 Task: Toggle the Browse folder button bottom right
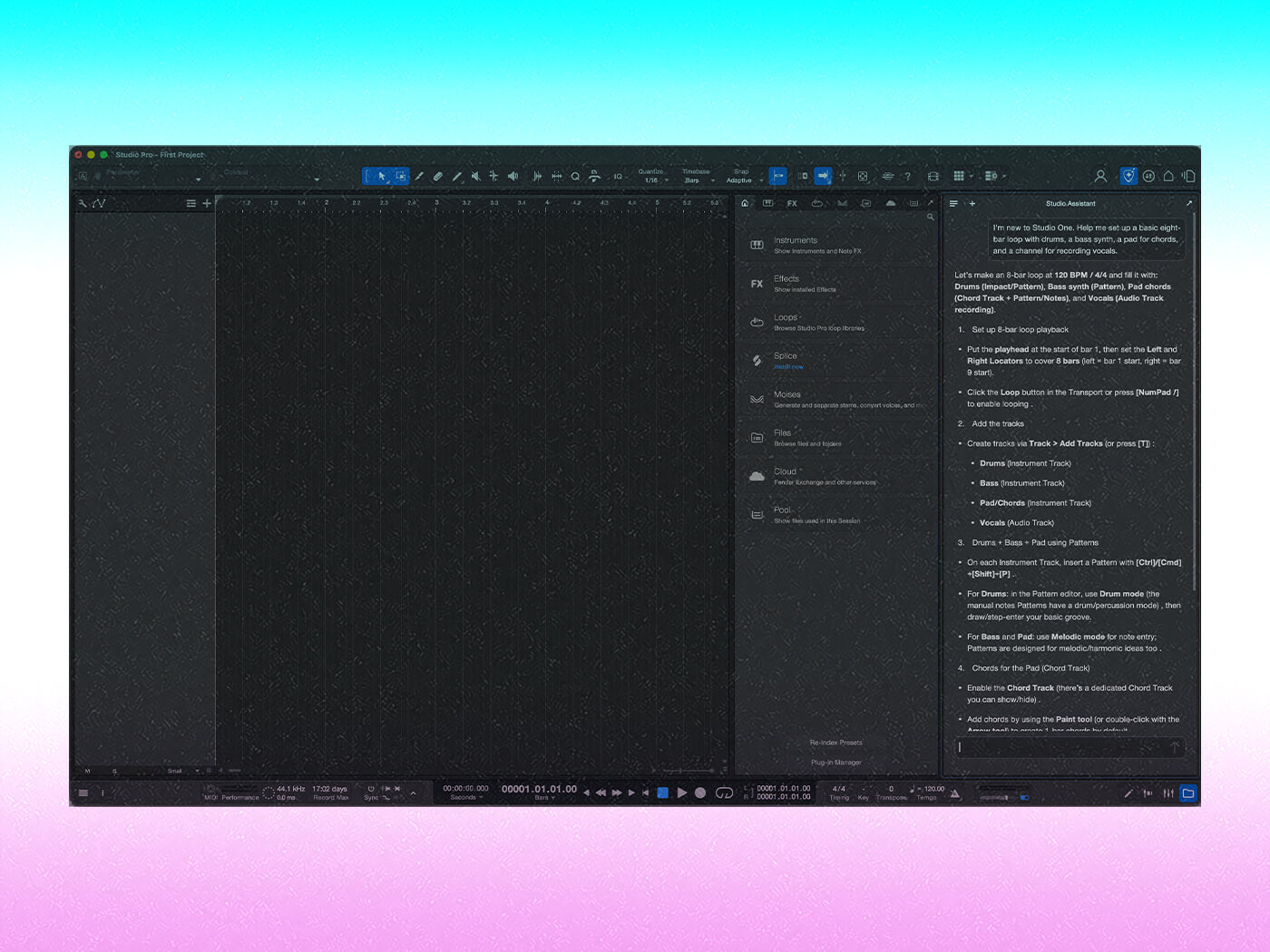pyautogui.click(x=1188, y=793)
